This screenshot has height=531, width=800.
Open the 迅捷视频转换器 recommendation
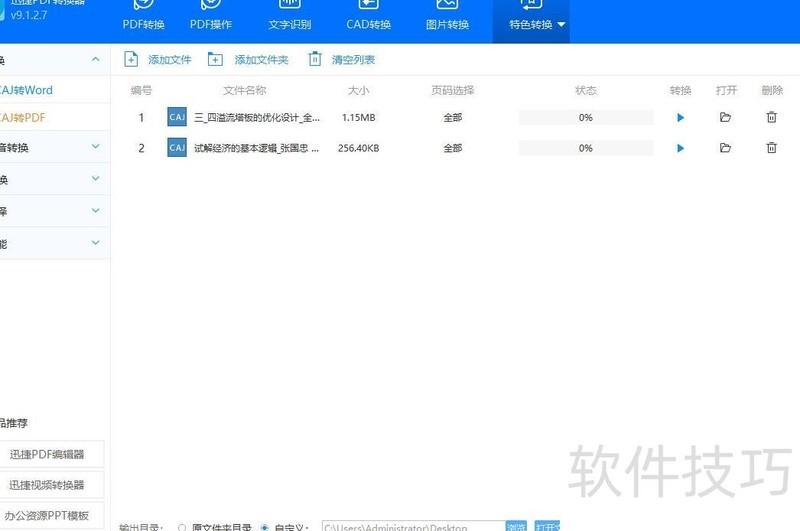pos(47,485)
